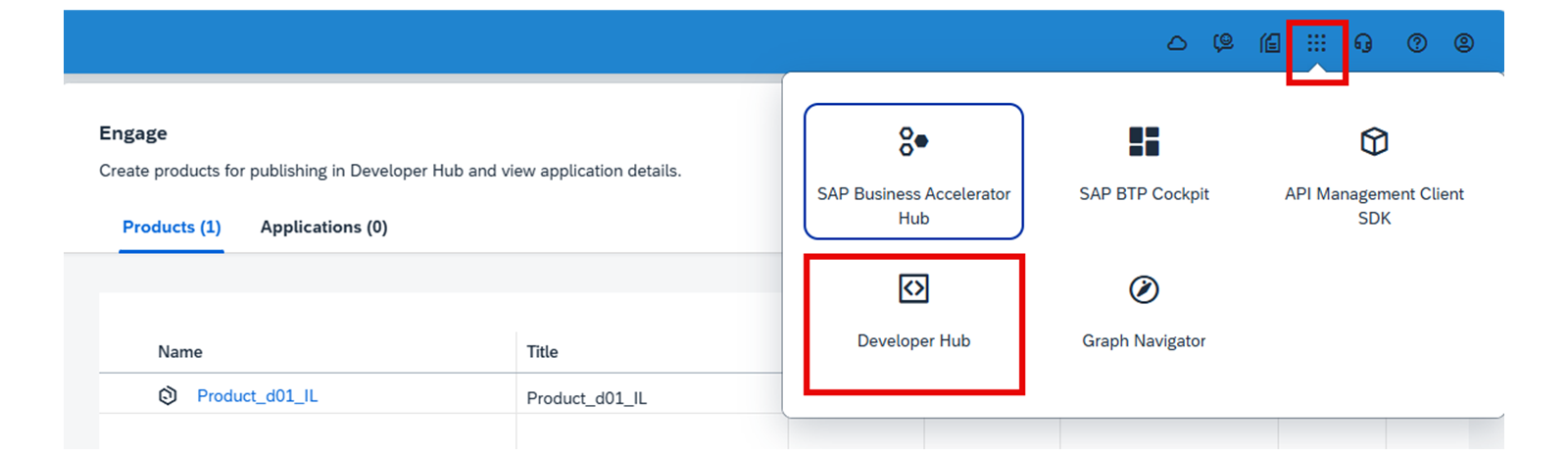Switch to the Applications (0) tab
Screen dimensions: 1568x459
[x=323, y=228]
